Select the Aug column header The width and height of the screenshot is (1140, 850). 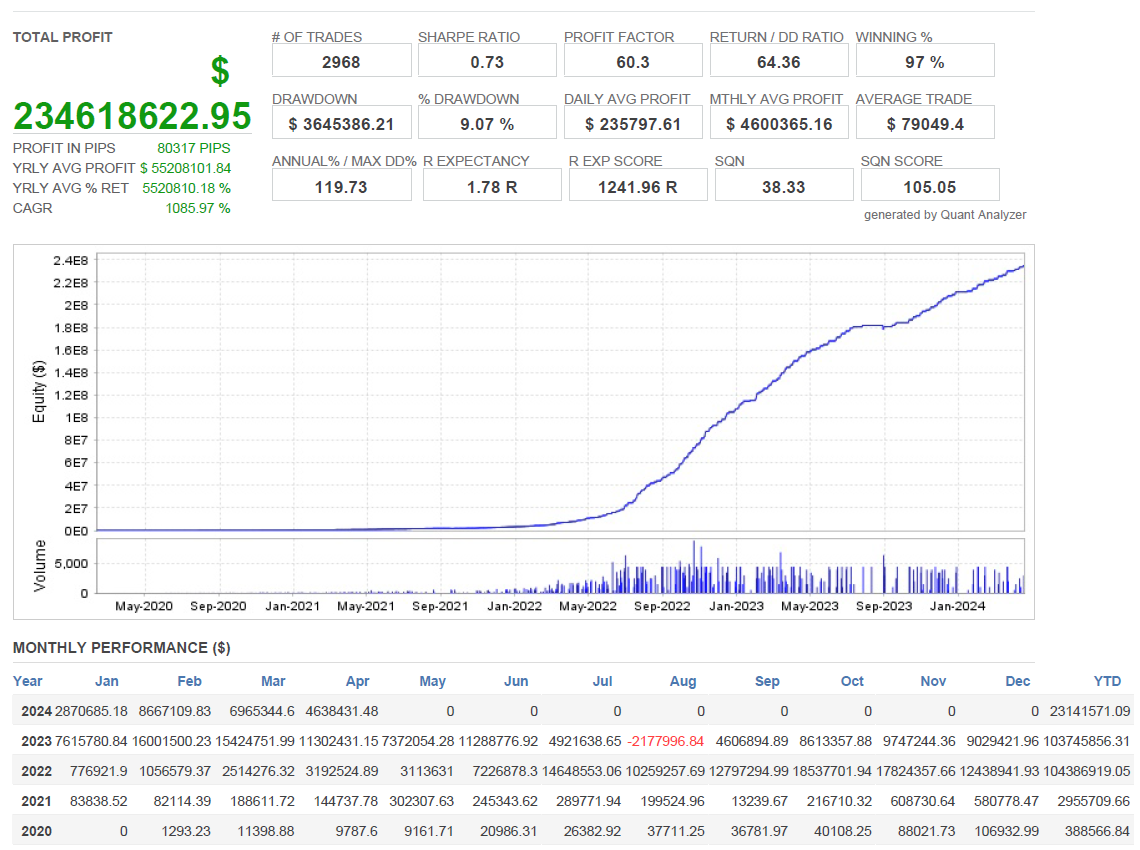(x=683, y=681)
